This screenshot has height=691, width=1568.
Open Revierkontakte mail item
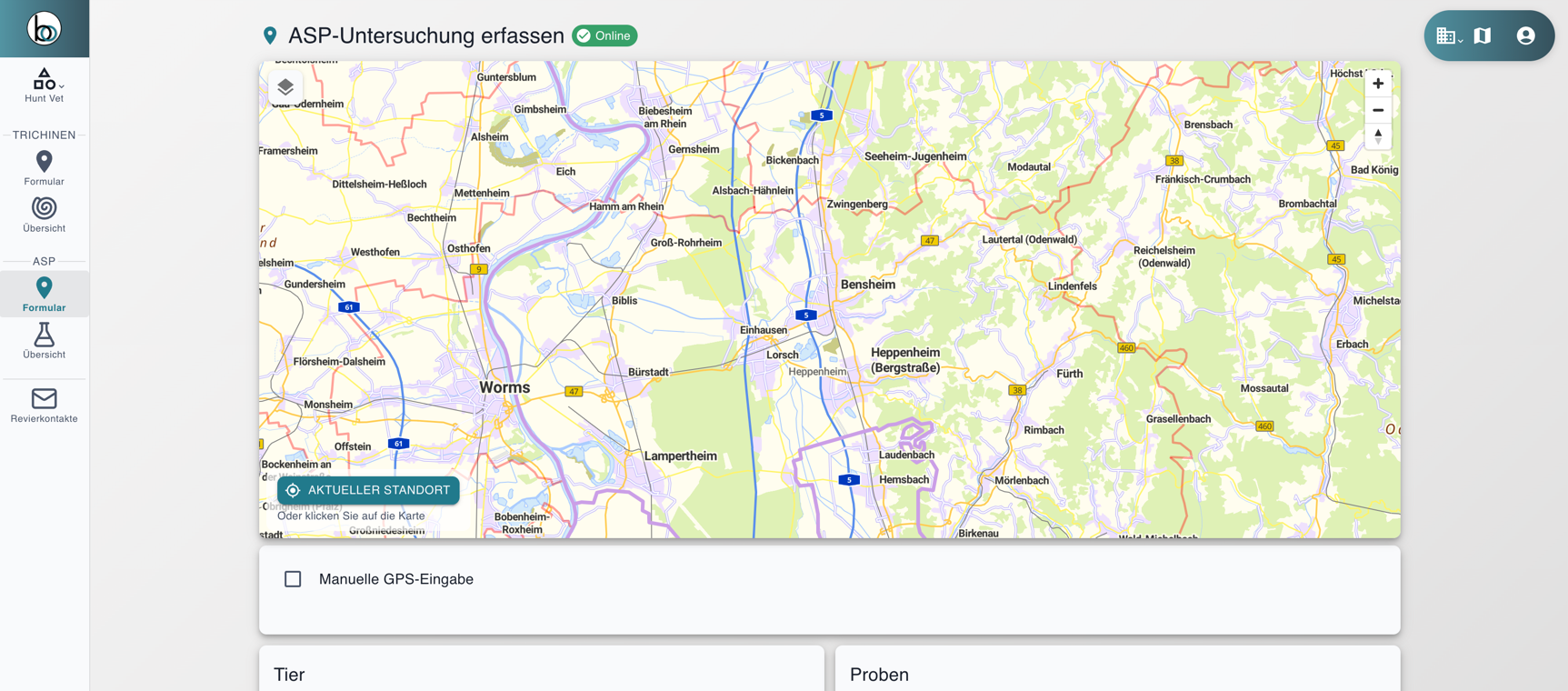click(x=44, y=406)
